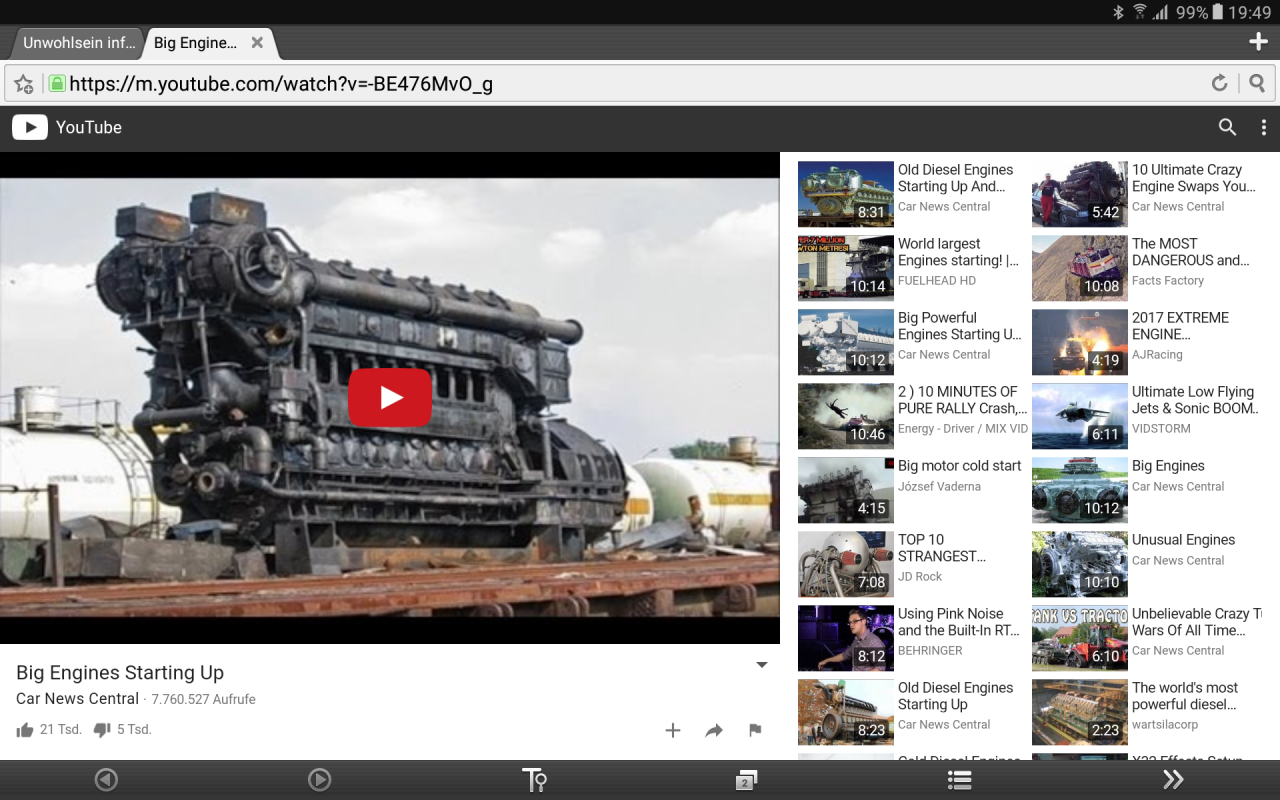Go back with bottom toolbar arrow
1280x800 pixels.
pyautogui.click(x=106, y=780)
